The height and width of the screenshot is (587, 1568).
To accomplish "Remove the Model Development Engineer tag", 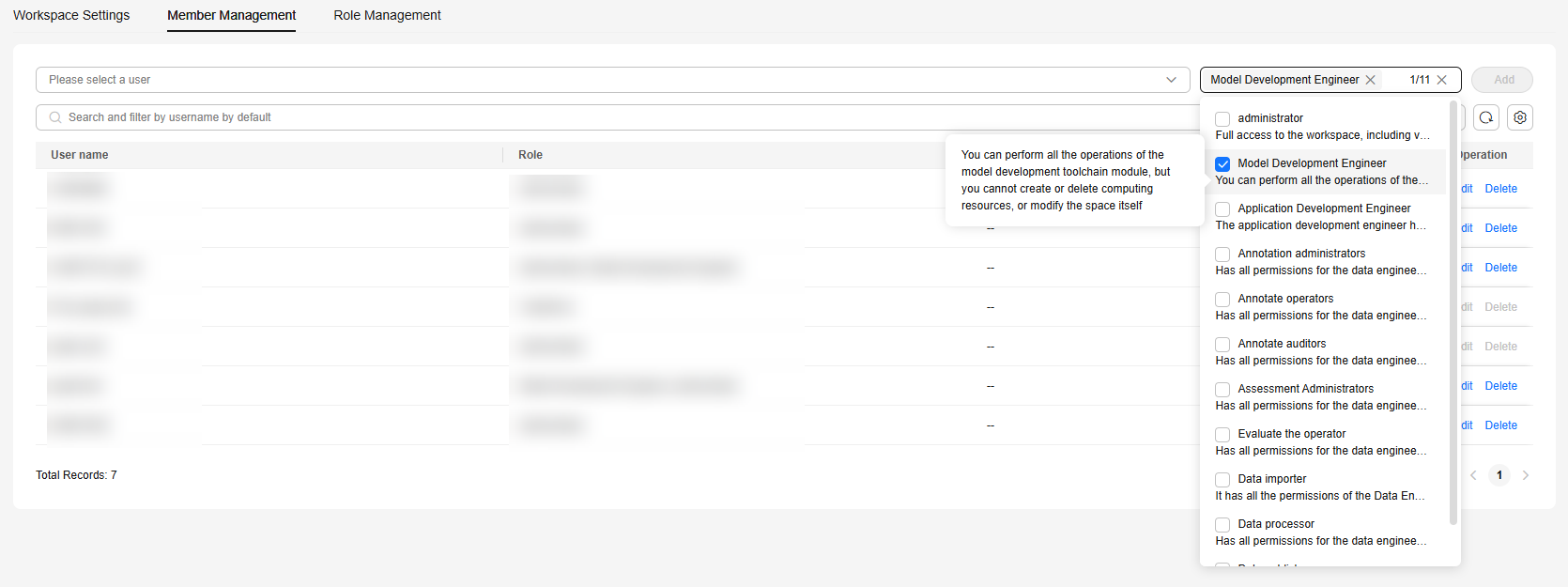I will click(x=1371, y=80).
